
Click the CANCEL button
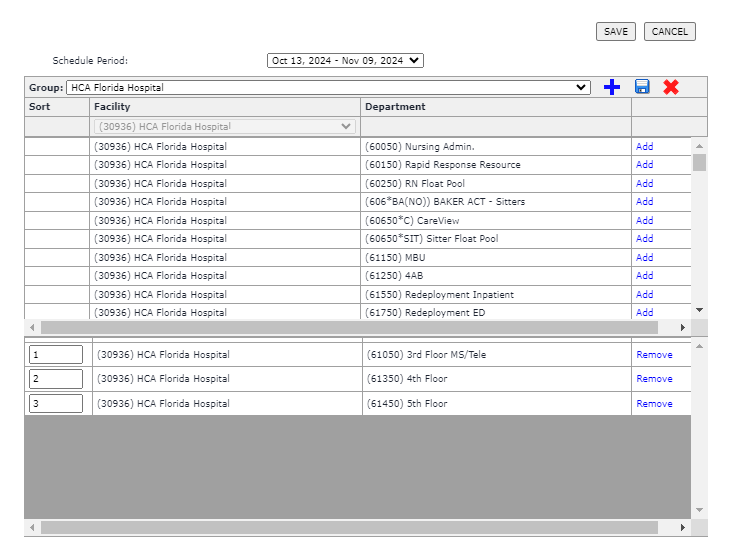669,31
